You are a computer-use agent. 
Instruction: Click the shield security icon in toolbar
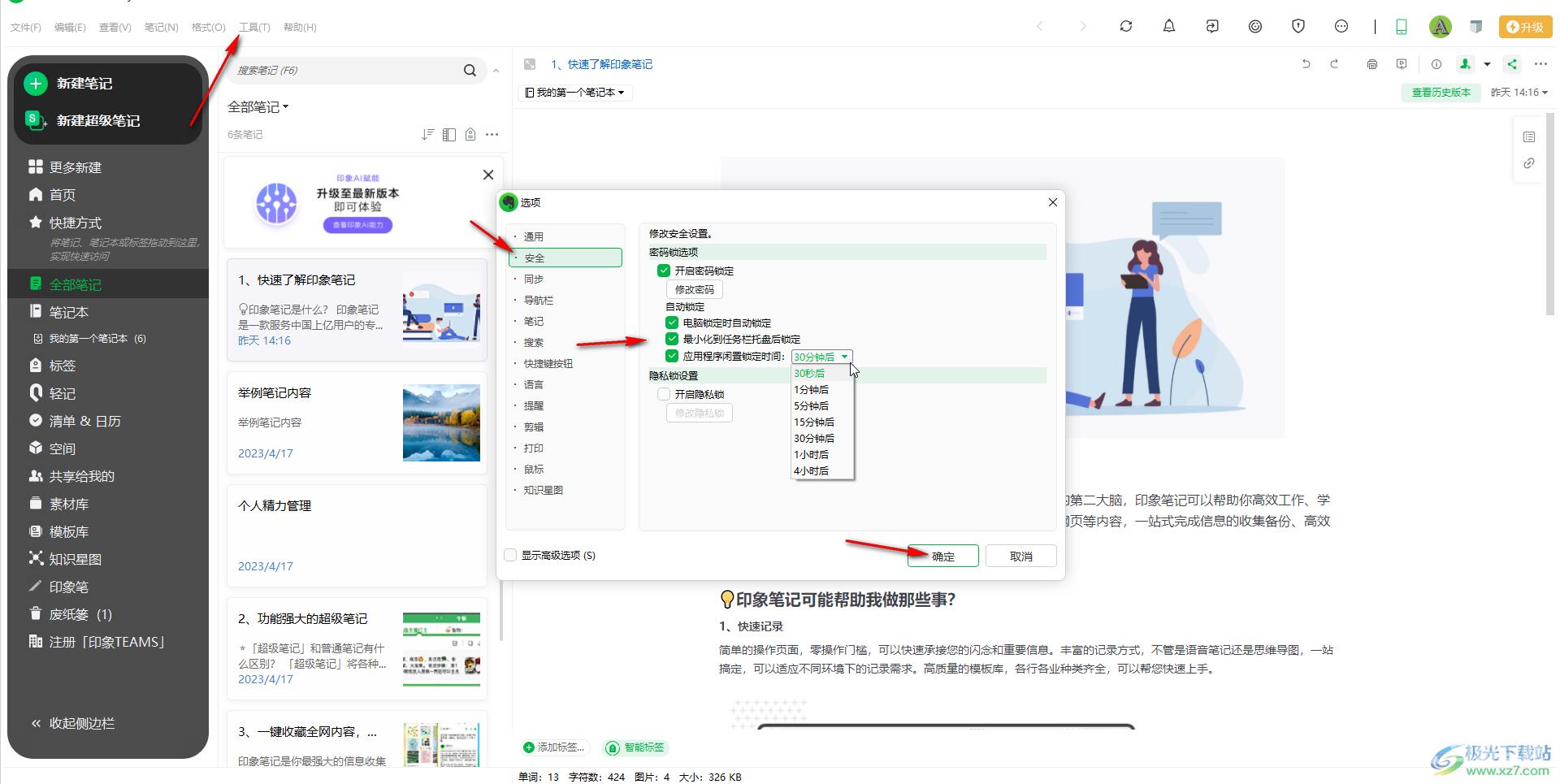(x=1298, y=26)
